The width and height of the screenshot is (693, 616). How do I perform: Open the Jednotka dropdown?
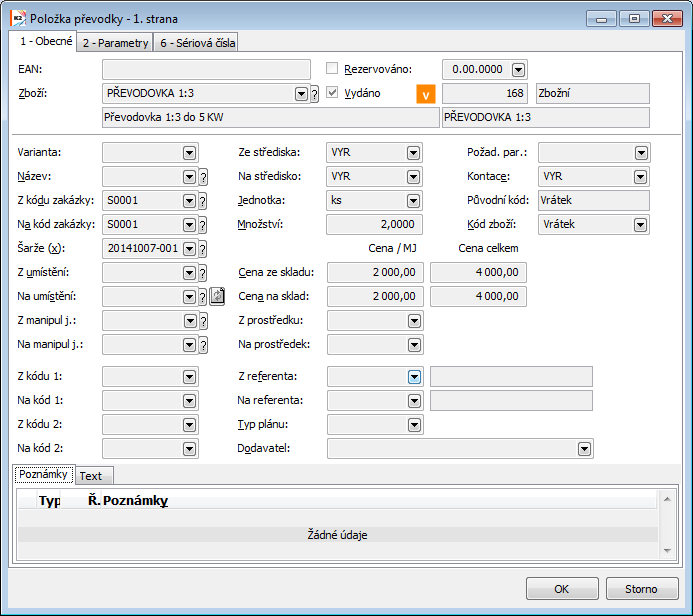point(413,201)
